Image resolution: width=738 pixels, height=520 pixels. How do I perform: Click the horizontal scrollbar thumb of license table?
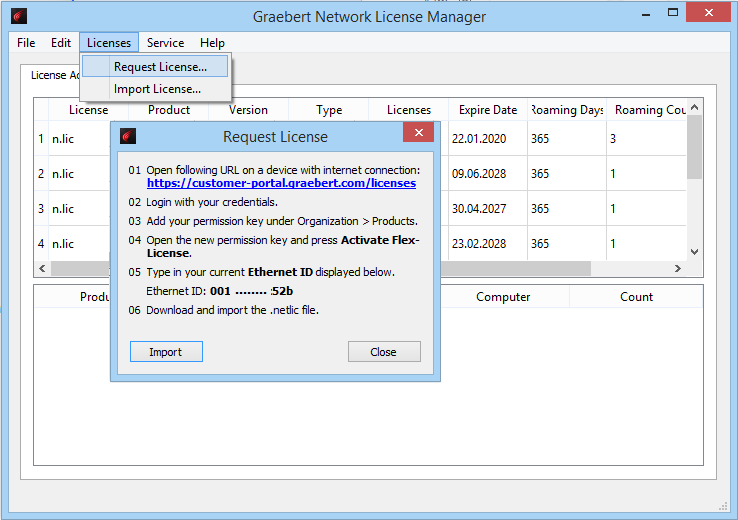[515, 268]
